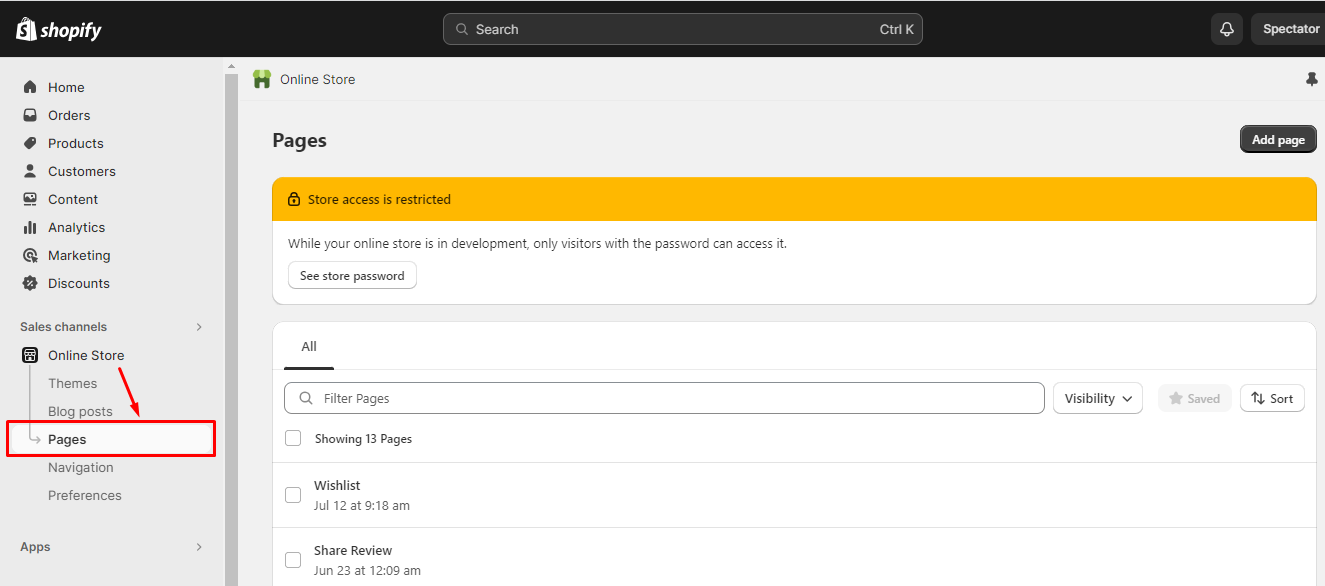
Task: Click the Online Store storefront icon
Action: [x=30, y=355]
